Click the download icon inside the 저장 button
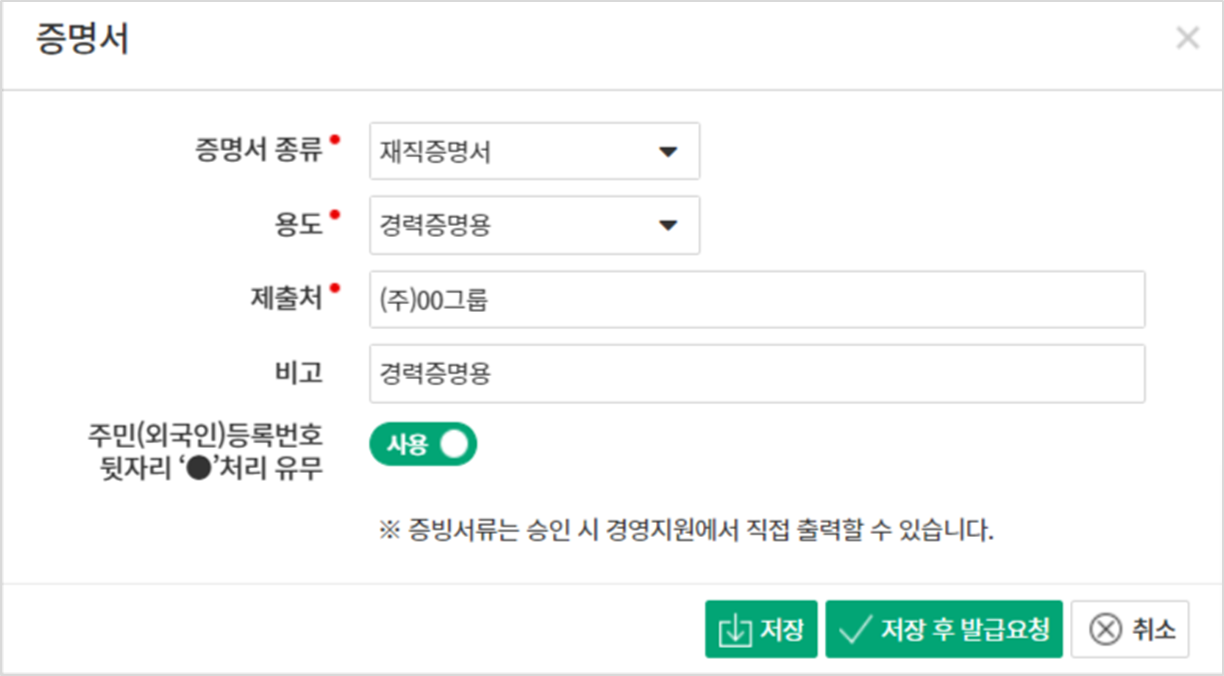Viewport: 1224px width, 676px height. click(737, 628)
